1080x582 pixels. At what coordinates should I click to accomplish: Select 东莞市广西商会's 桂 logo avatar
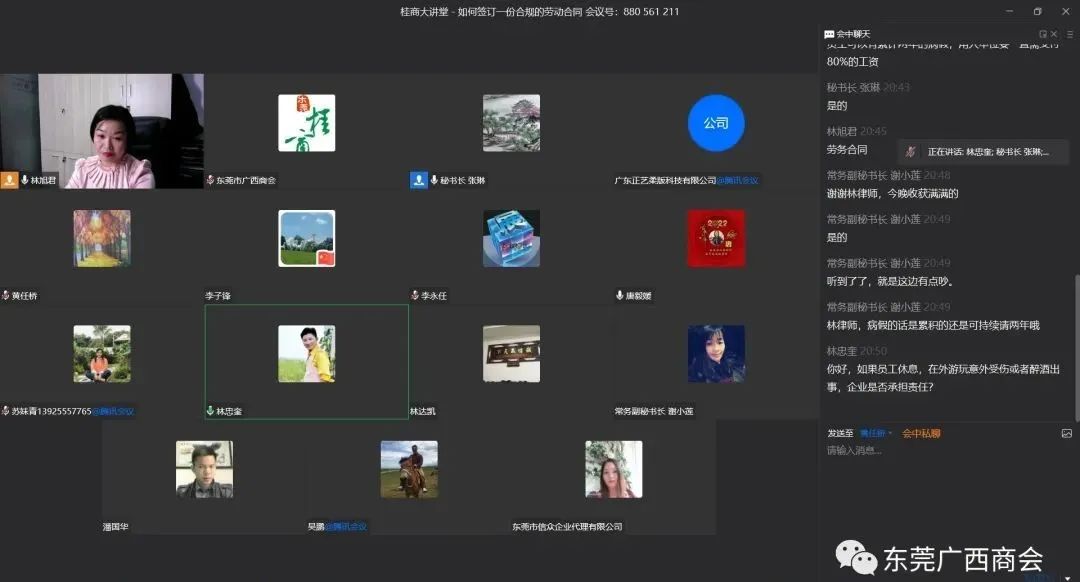click(307, 123)
